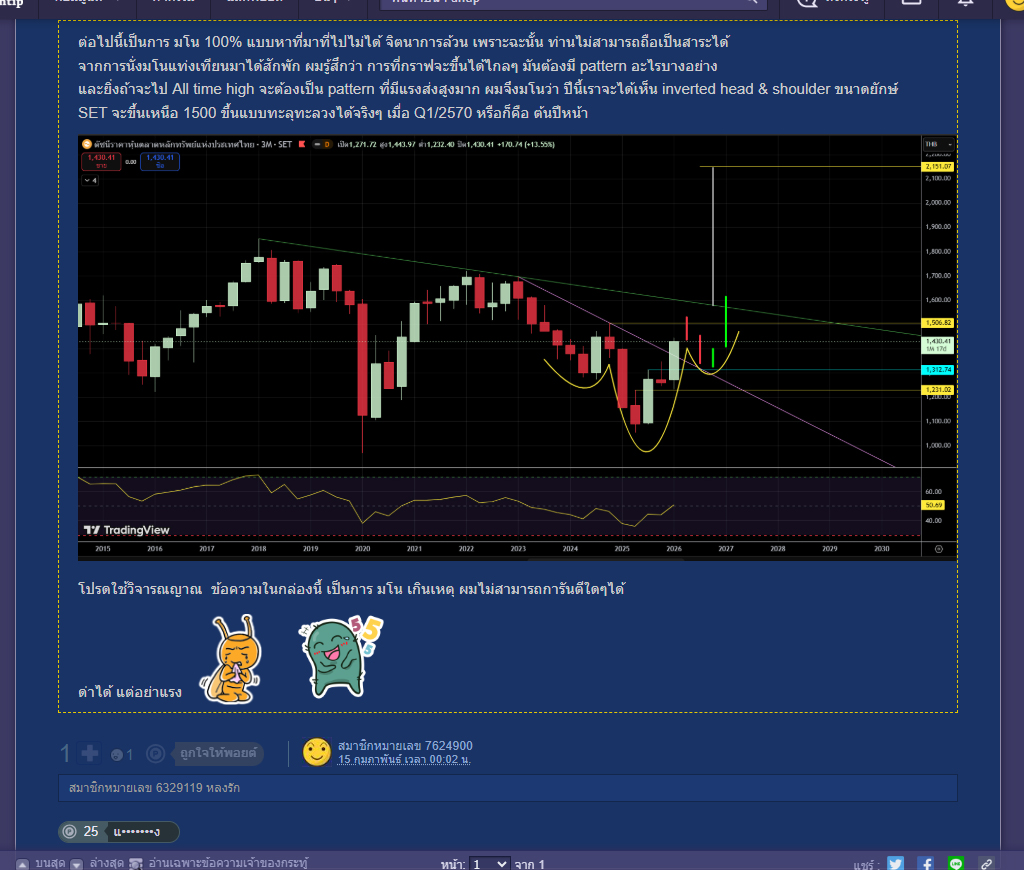Open profile link สมาชิกหมายเลข 7624900
This screenshot has width=1024, height=870.
(x=405, y=745)
